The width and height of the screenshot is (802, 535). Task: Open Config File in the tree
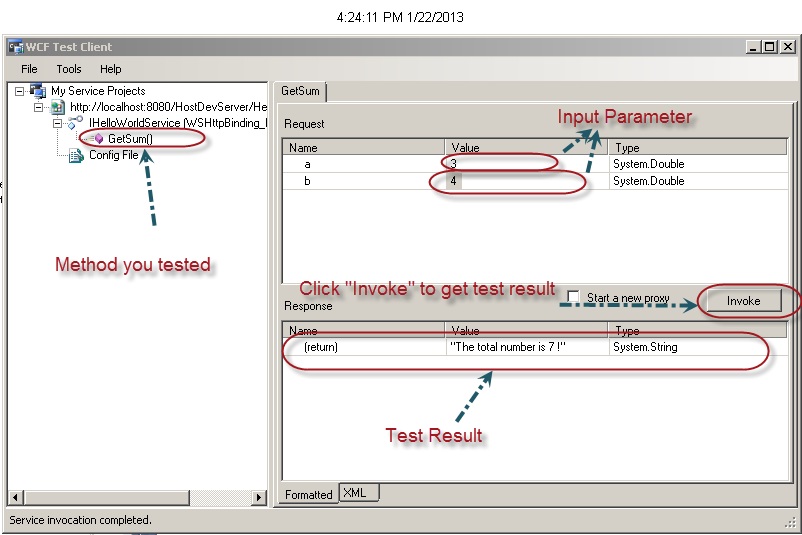(x=114, y=155)
